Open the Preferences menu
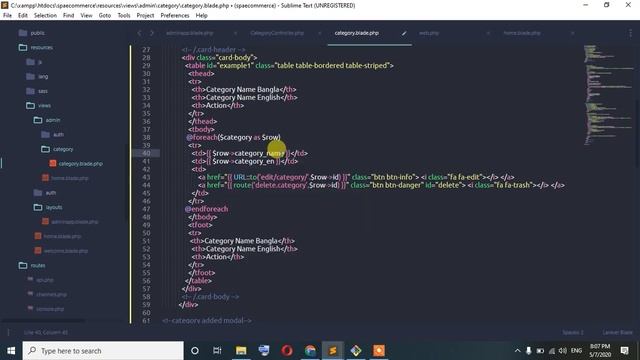Image resolution: width=640 pixels, height=360 pixels. (x=175, y=16)
